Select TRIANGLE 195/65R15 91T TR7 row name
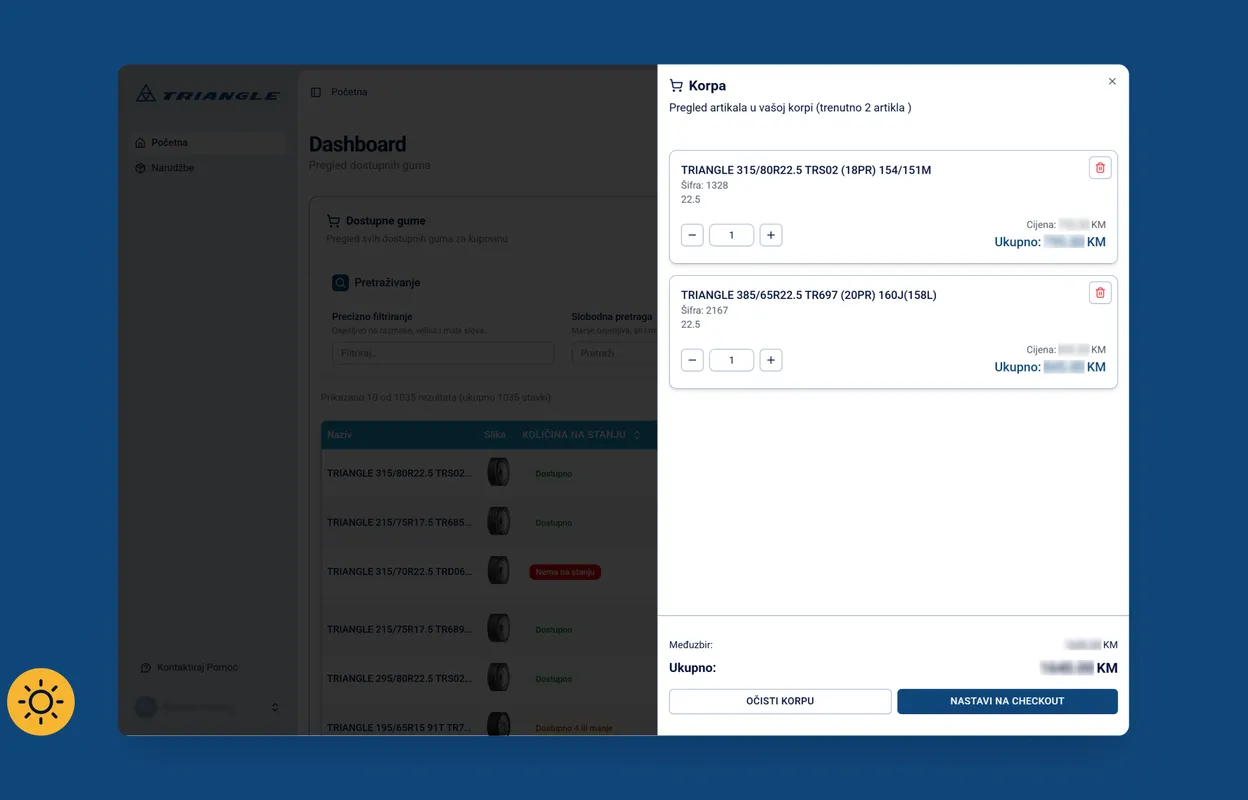 pyautogui.click(x=399, y=728)
